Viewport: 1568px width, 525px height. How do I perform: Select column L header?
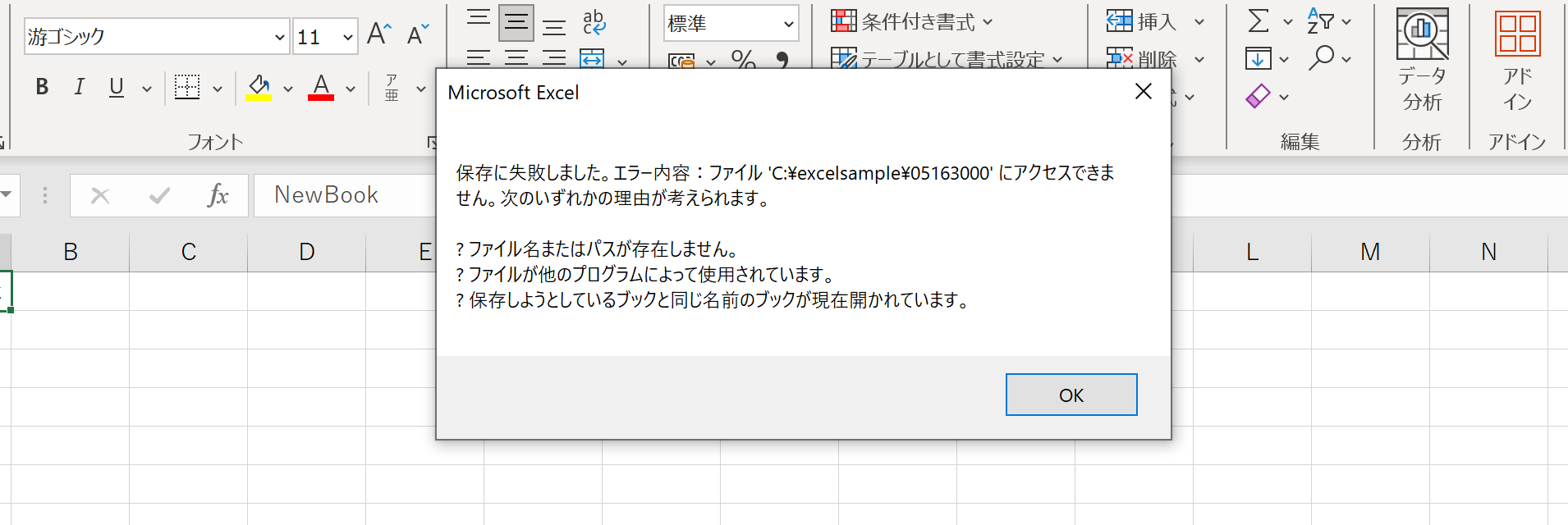coord(1252,252)
